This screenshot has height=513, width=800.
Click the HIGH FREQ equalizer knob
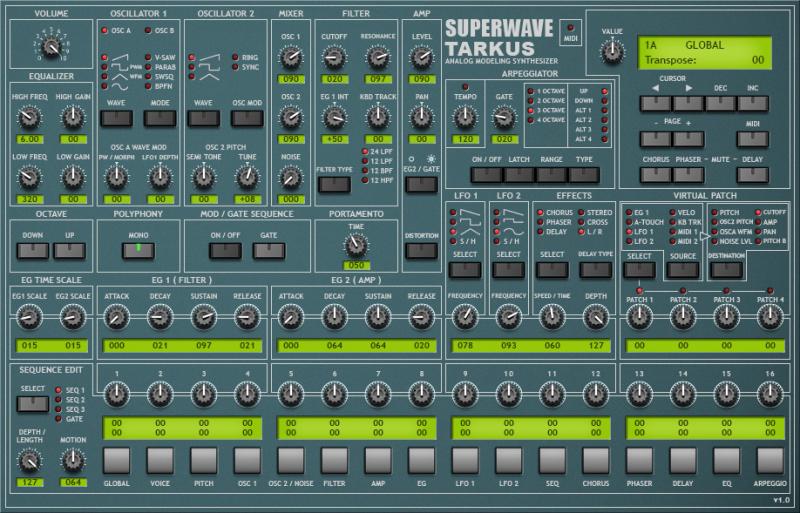[x=29, y=118]
